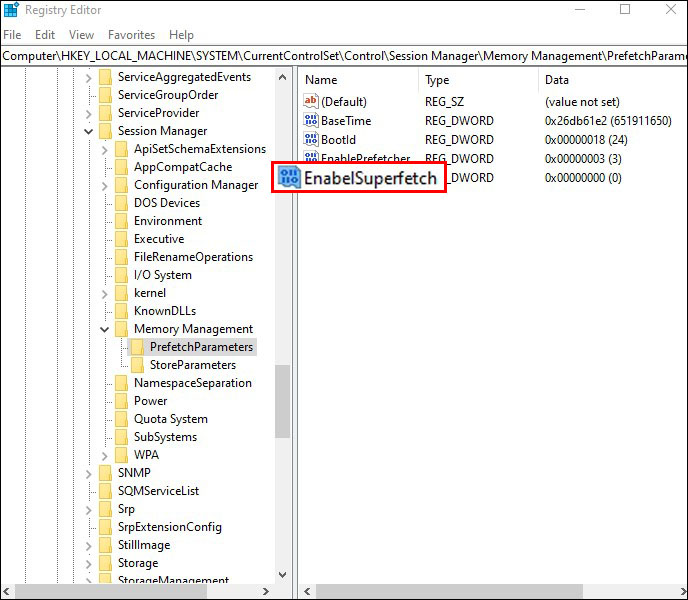Select the SubSystems folder icon
688x600 pixels.
click(121, 437)
